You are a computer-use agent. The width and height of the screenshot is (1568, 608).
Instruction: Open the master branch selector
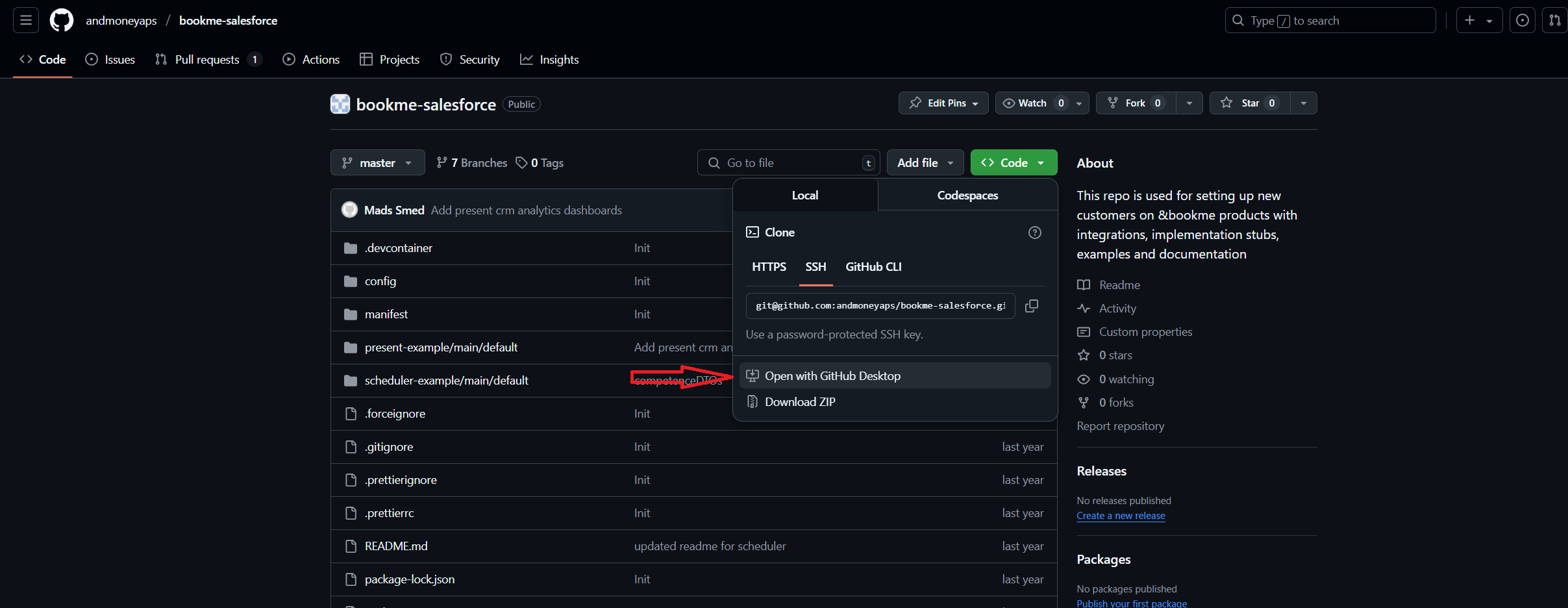click(x=377, y=162)
